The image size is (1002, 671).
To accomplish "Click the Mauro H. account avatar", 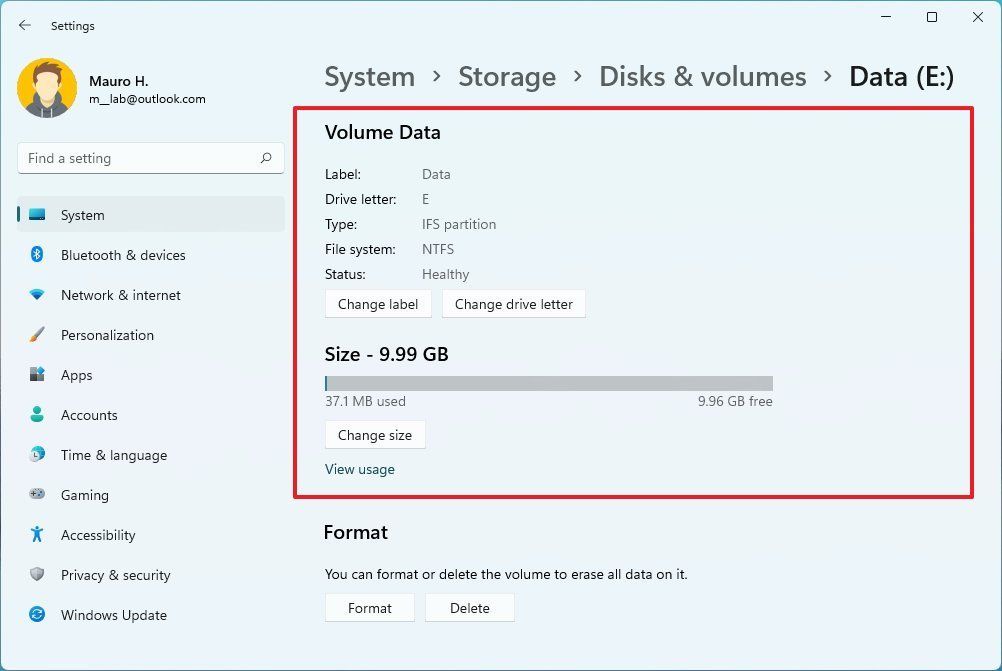I will coord(48,88).
